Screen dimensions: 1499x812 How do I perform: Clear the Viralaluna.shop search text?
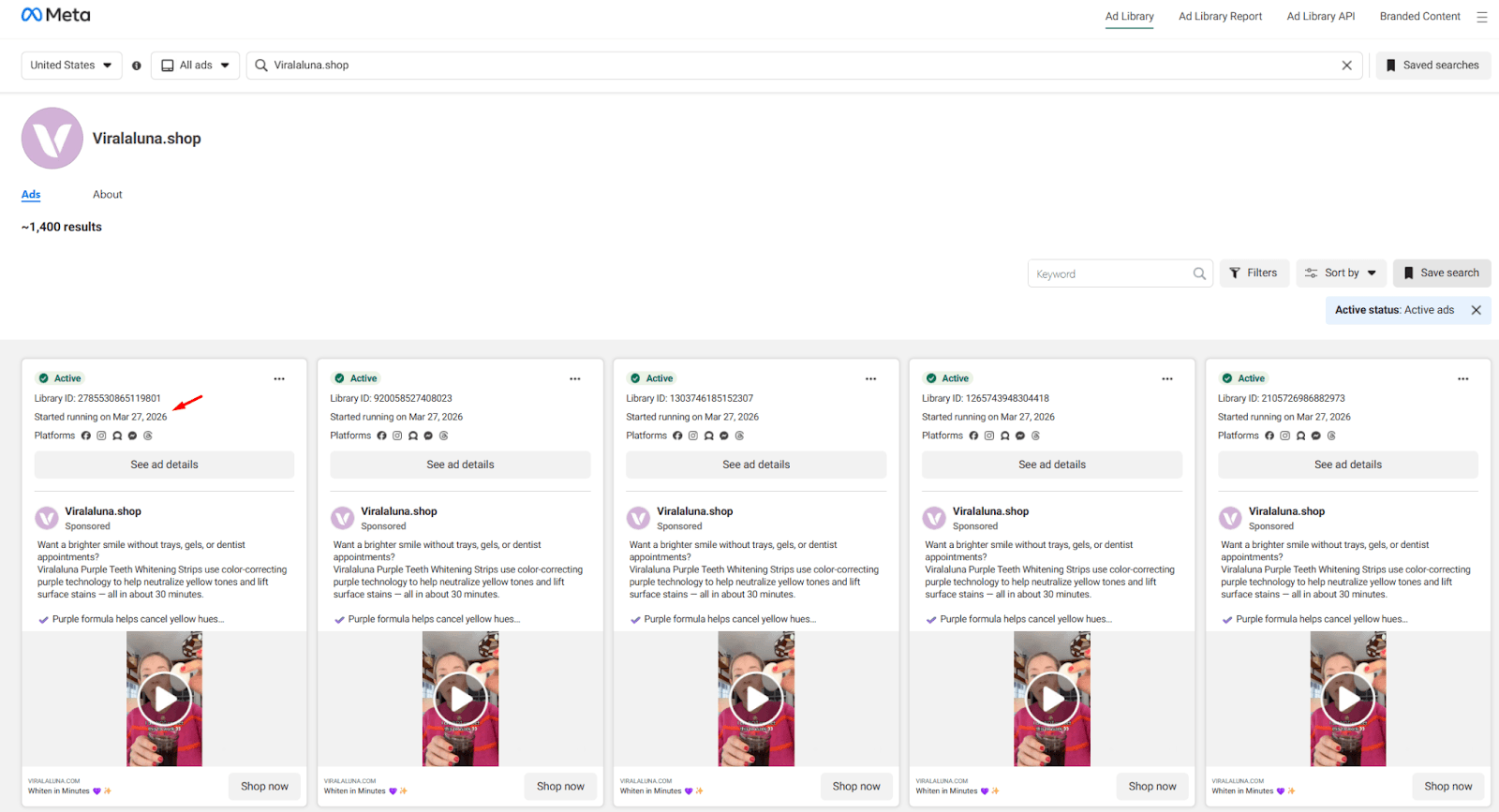tap(1346, 66)
